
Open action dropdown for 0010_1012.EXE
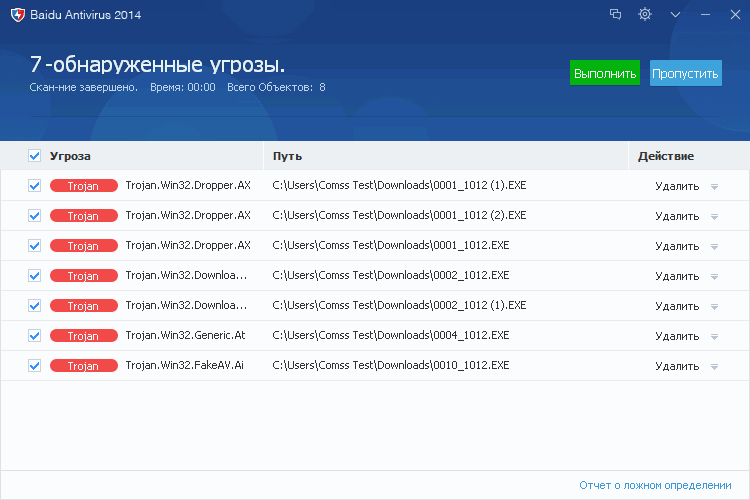[x=714, y=367]
